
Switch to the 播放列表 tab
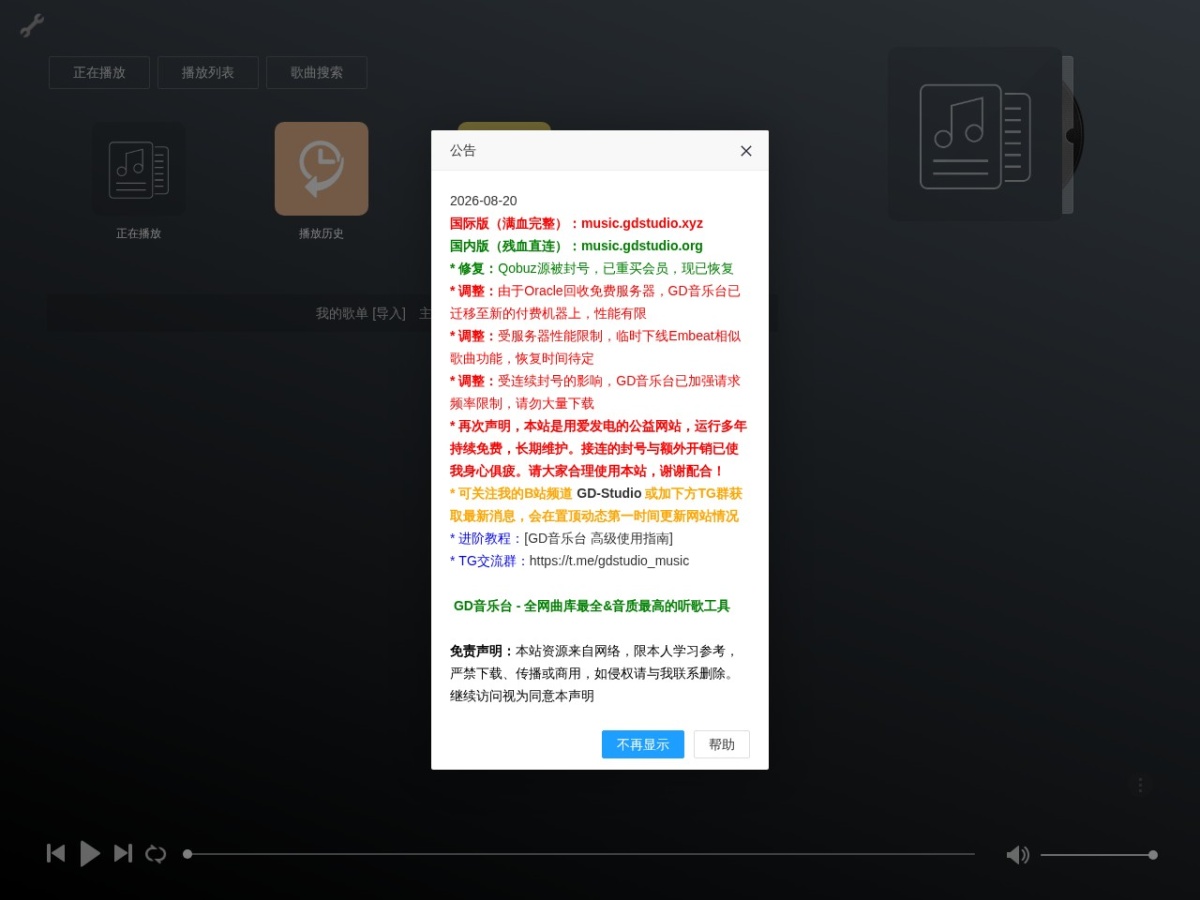tap(208, 72)
